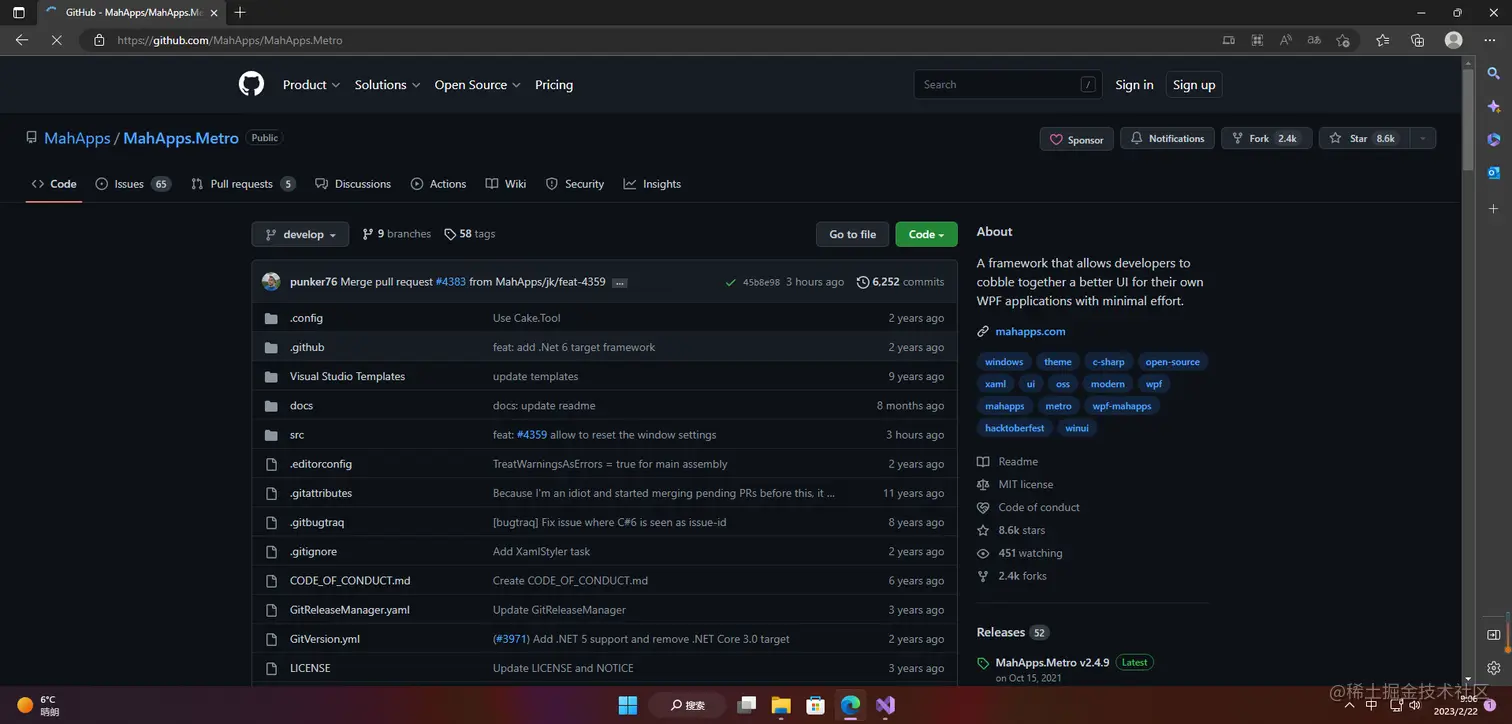This screenshot has height=724, width=1512.
Task: Open the Pull requests tab
Action: (243, 184)
